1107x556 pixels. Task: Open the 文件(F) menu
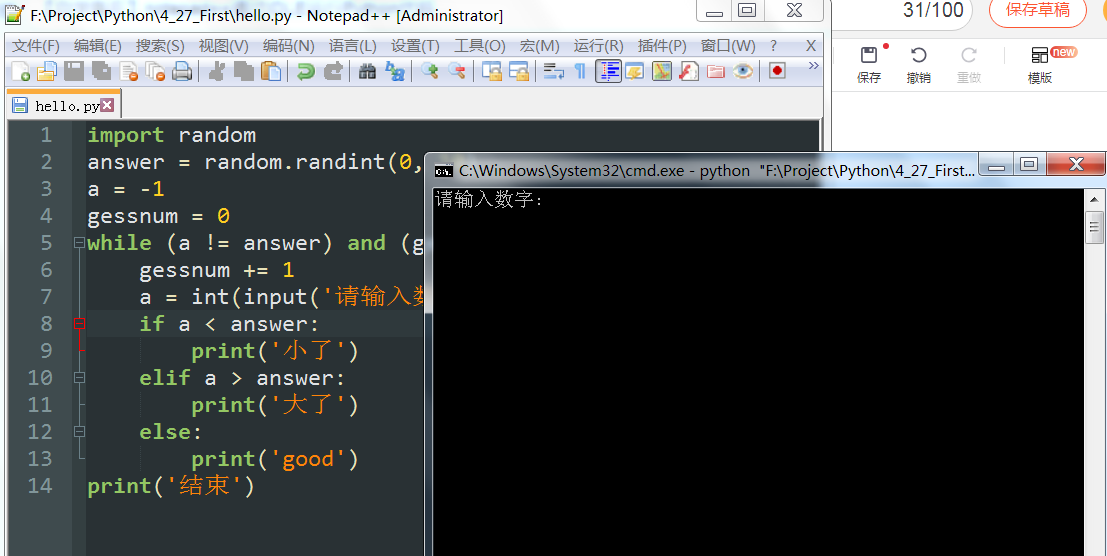36,47
